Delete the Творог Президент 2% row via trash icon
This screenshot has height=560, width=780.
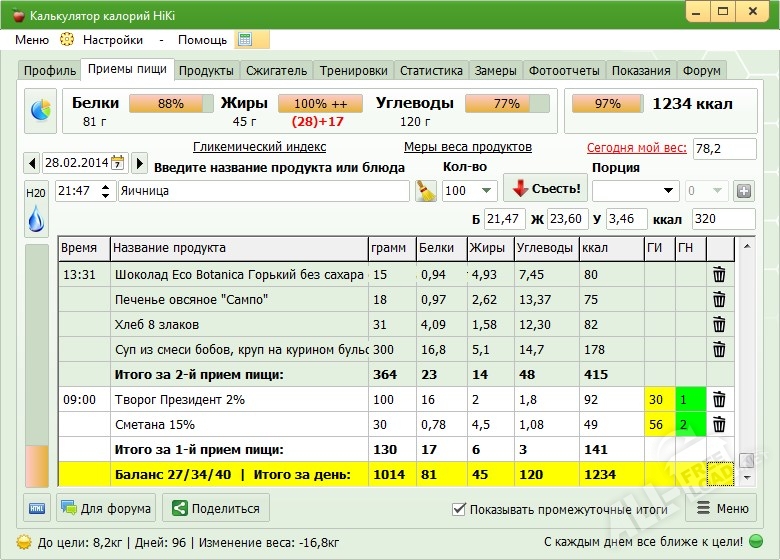pyautogui.click(x=718, y=399)
